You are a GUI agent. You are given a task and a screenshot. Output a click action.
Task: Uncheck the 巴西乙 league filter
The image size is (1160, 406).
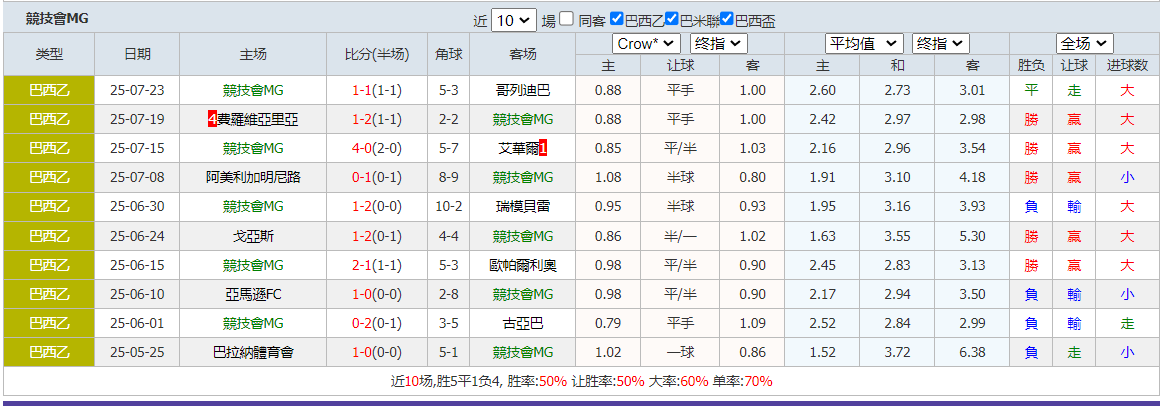tap(617, 19)
